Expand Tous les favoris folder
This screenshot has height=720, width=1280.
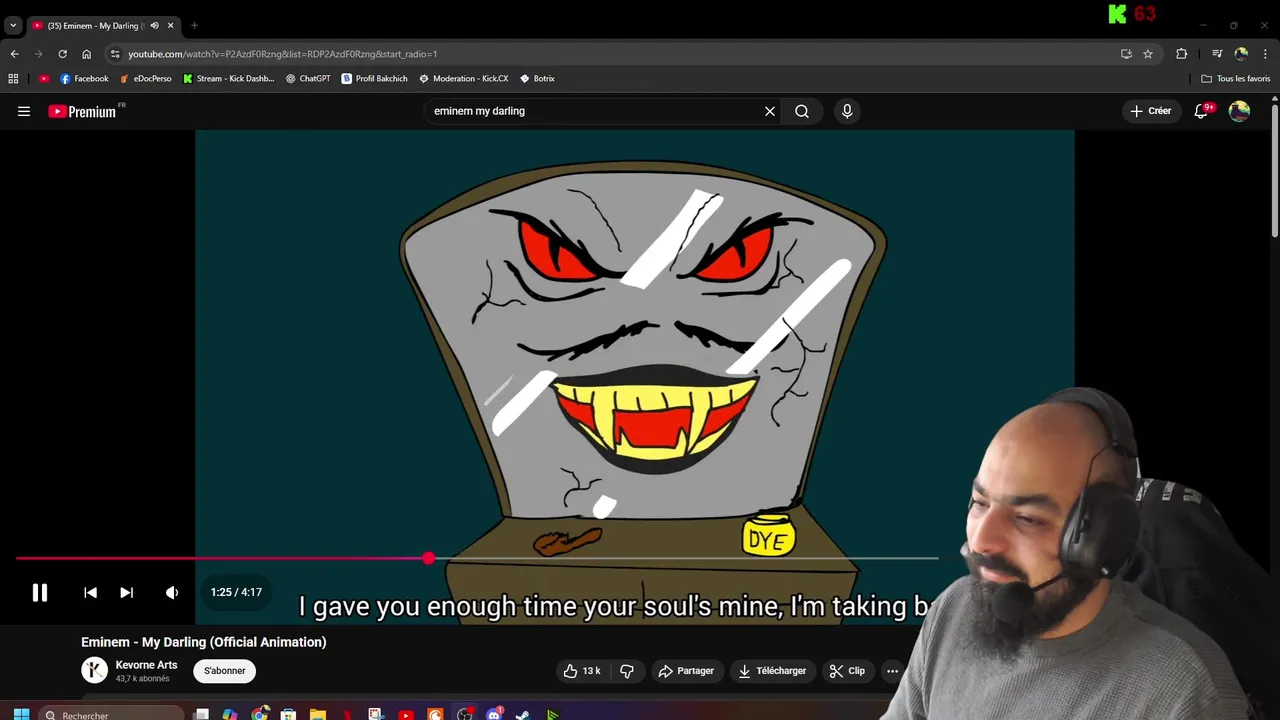(1235, 78)
